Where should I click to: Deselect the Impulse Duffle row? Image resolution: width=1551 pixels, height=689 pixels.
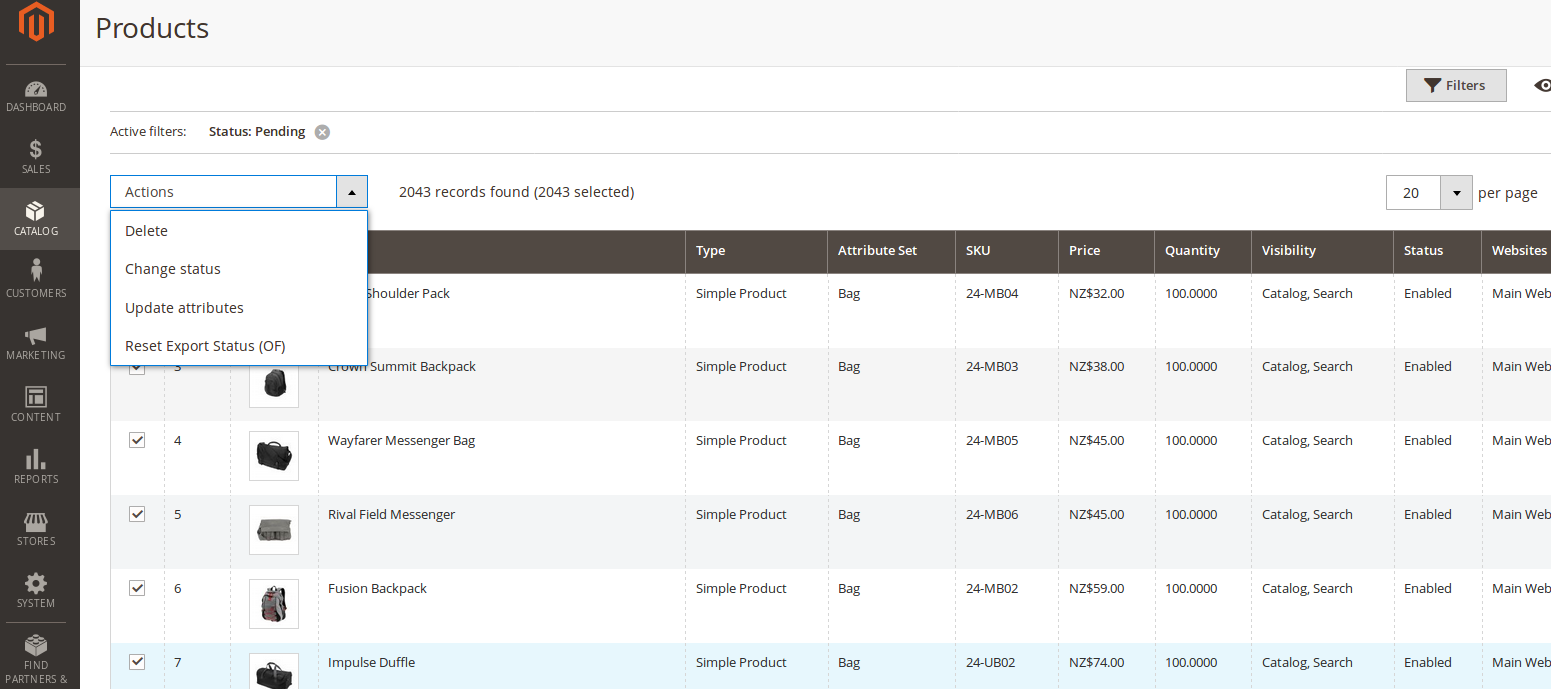point(136,662)
